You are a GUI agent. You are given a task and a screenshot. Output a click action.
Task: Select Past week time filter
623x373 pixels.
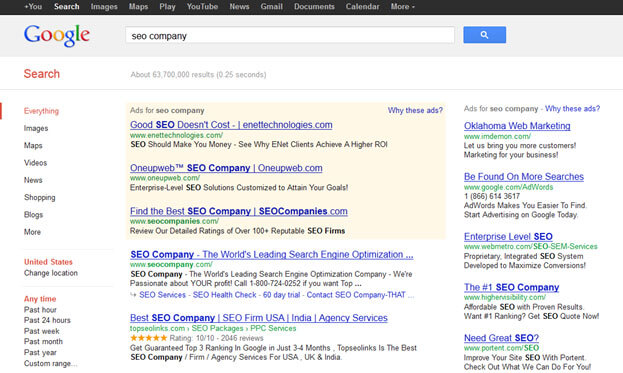(42, 331)
